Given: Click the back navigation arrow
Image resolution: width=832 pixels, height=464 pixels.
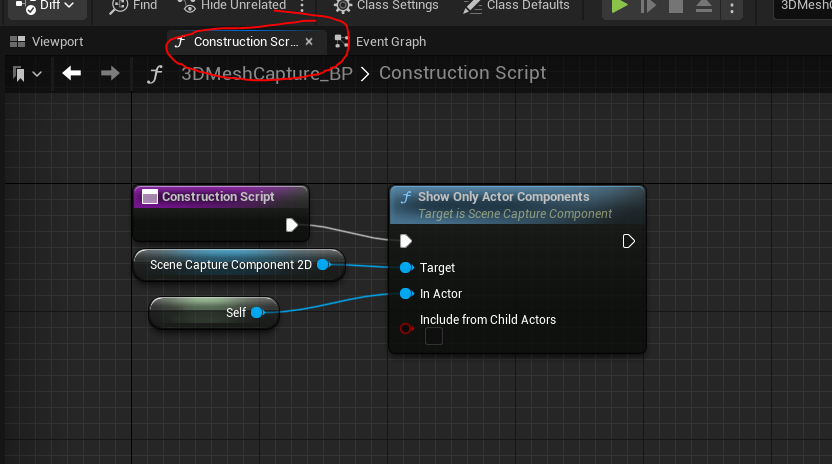Looking at the screenshot, I should point(72,73).
